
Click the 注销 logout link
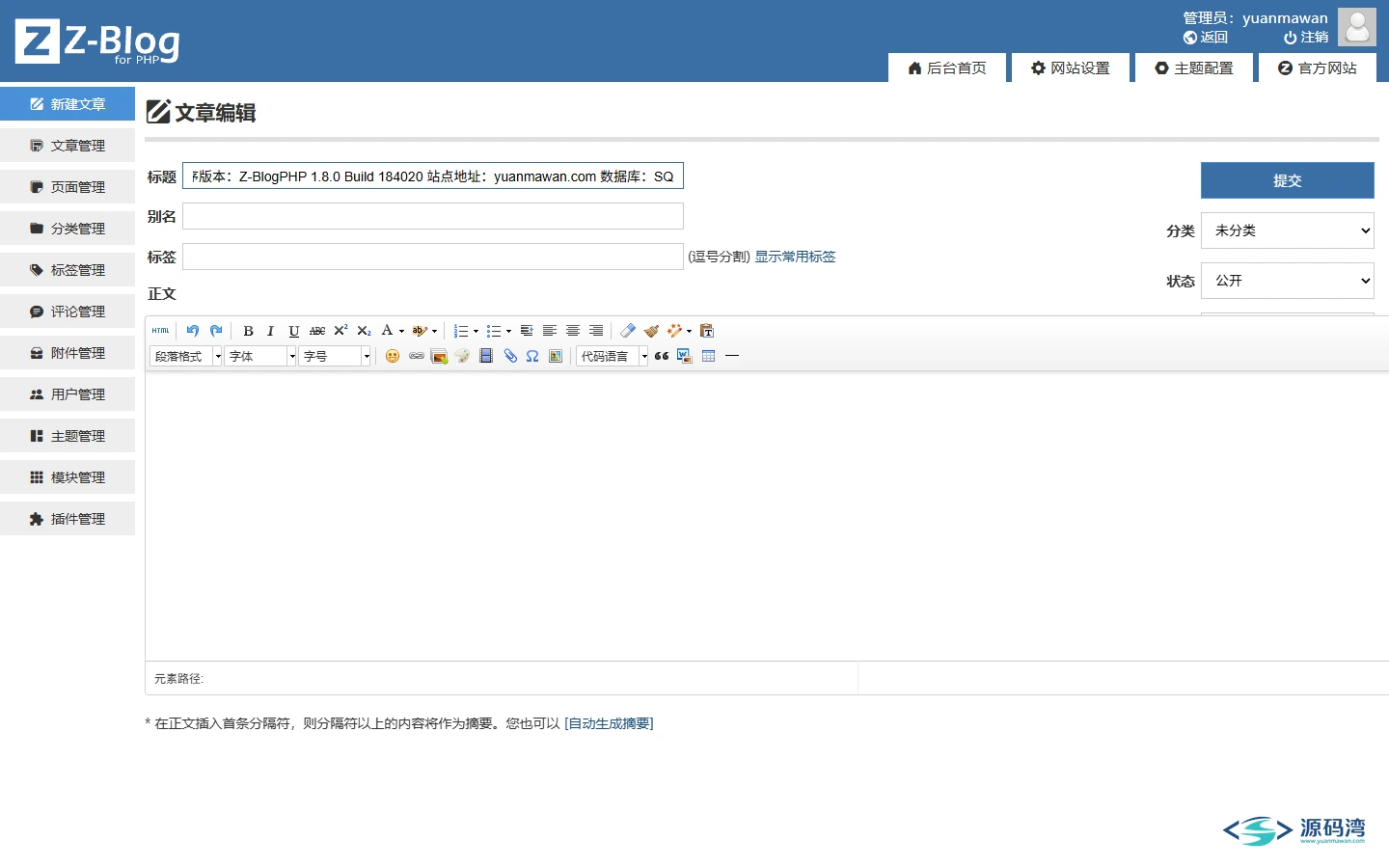tap(1306, 38)
